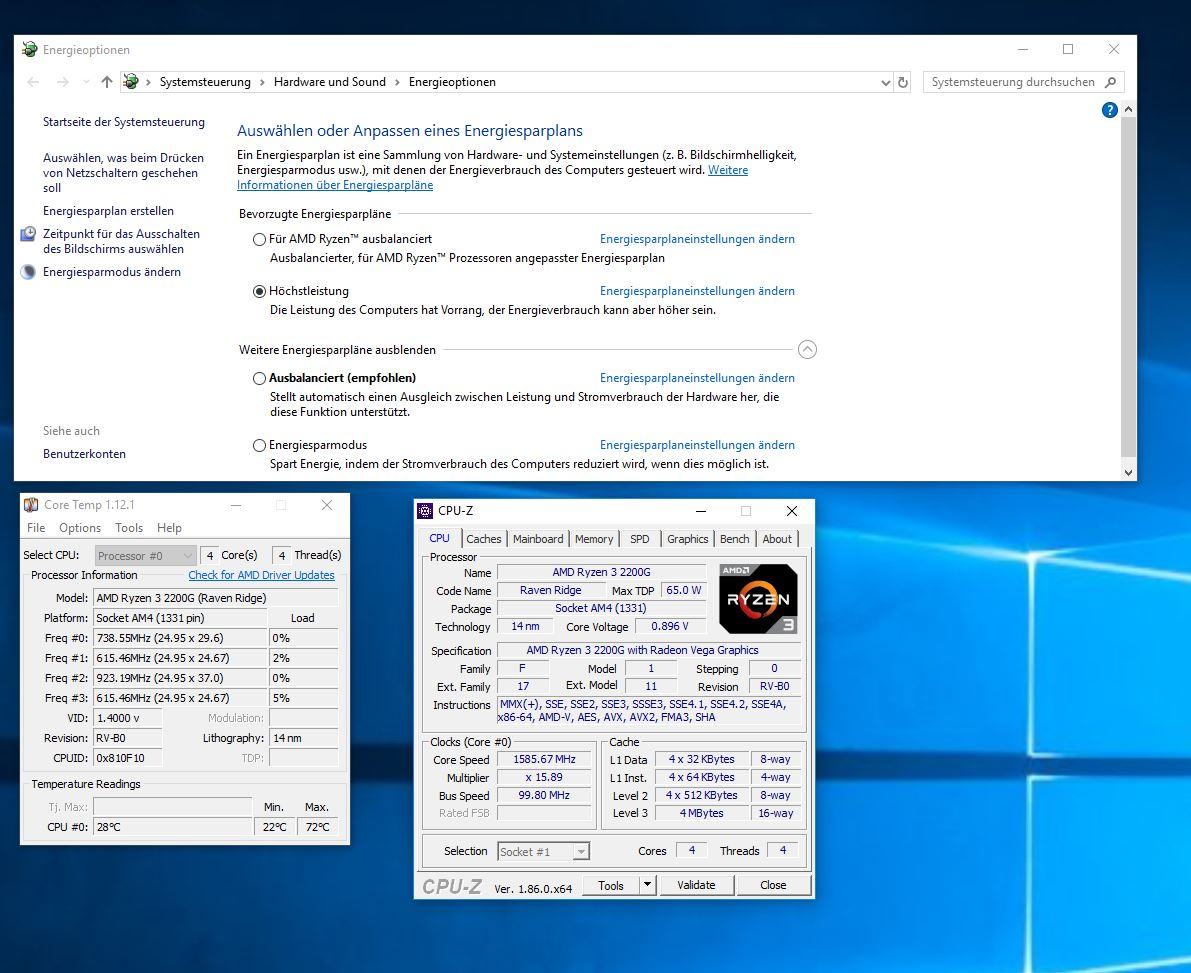This screenshot has height=973, width=1191.
Task: Open recent locations dropdown arrow
Action: 86,82
